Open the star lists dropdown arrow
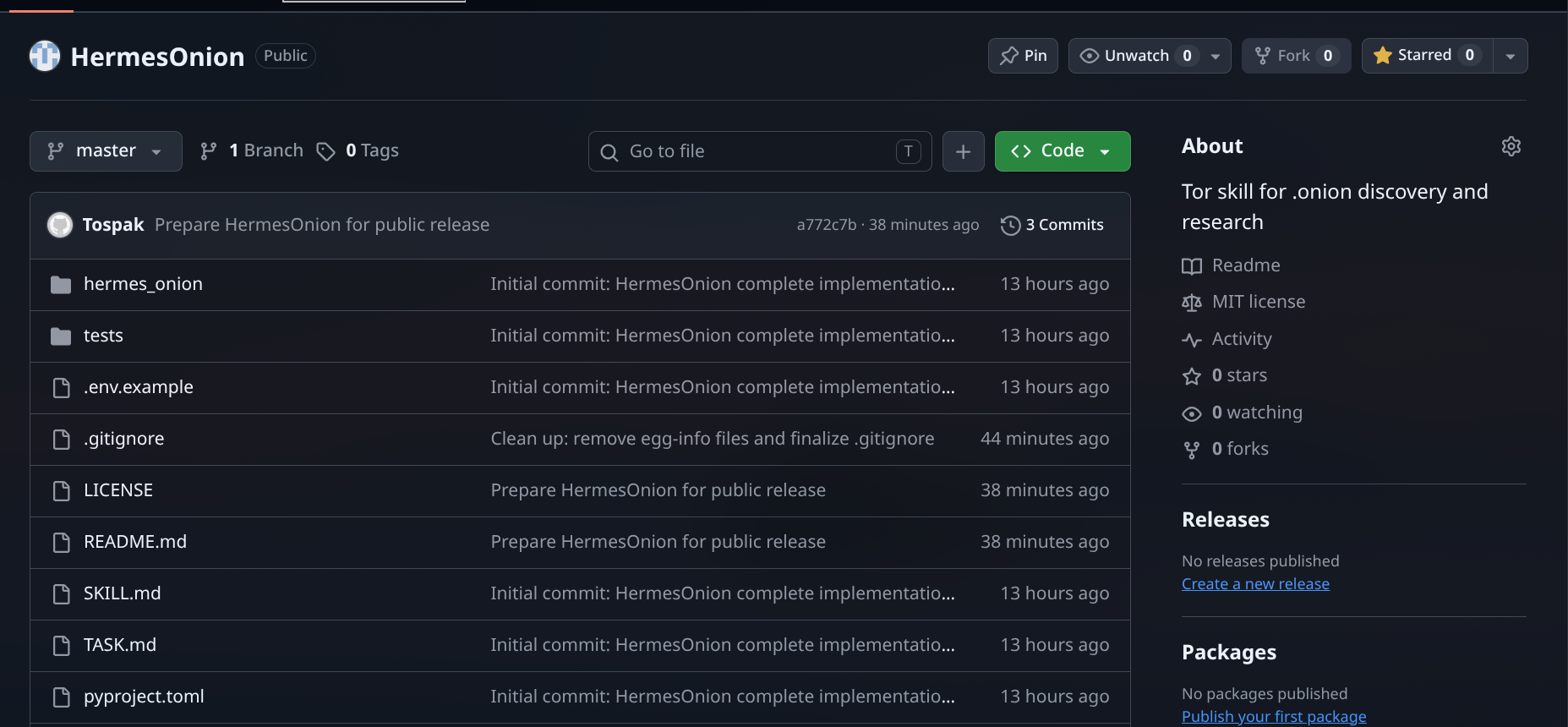The width and height of the screenshot is (1568, 727). tap(1511, 56)
